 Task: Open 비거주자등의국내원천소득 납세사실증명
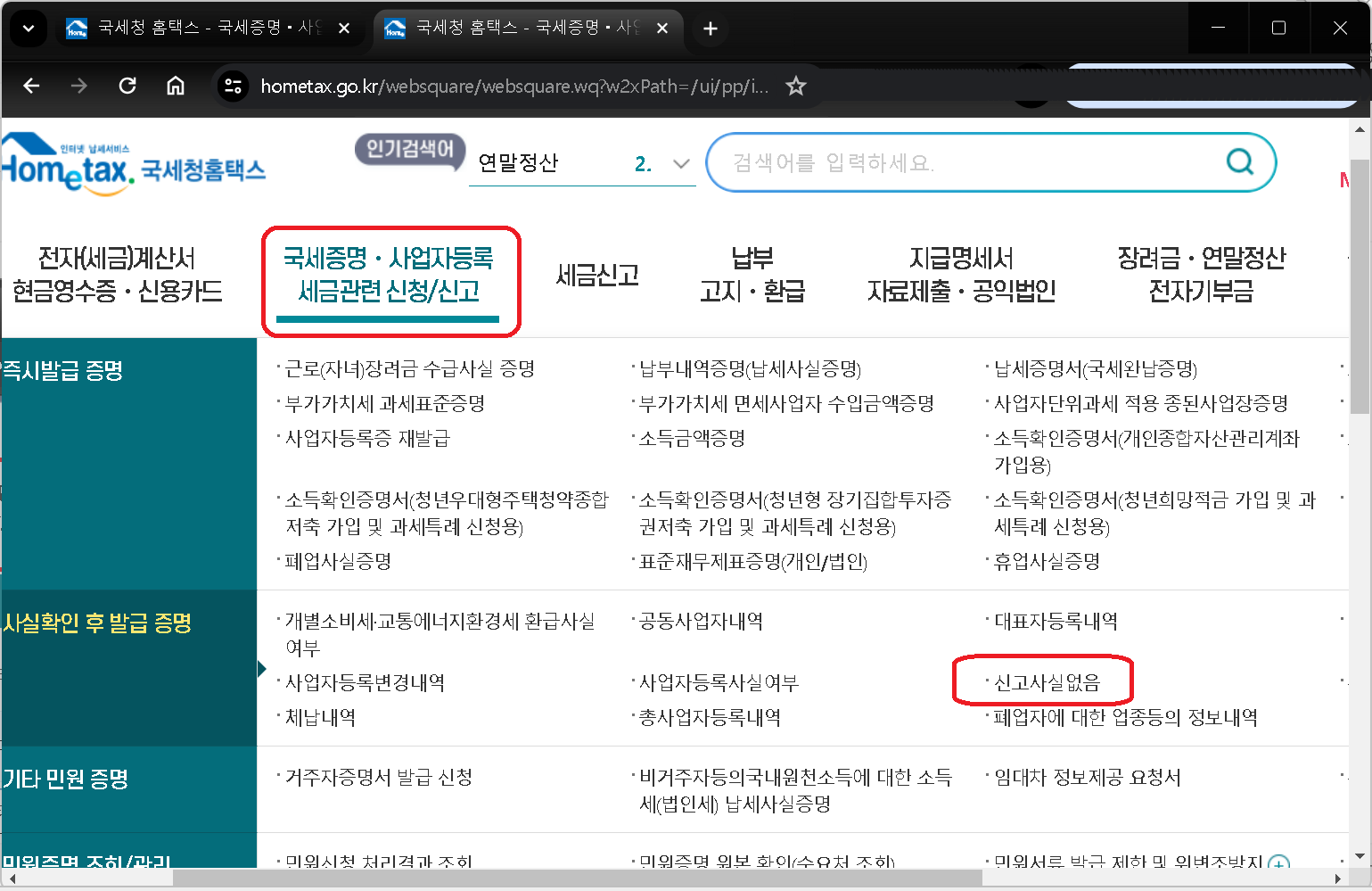pos(795,790)
